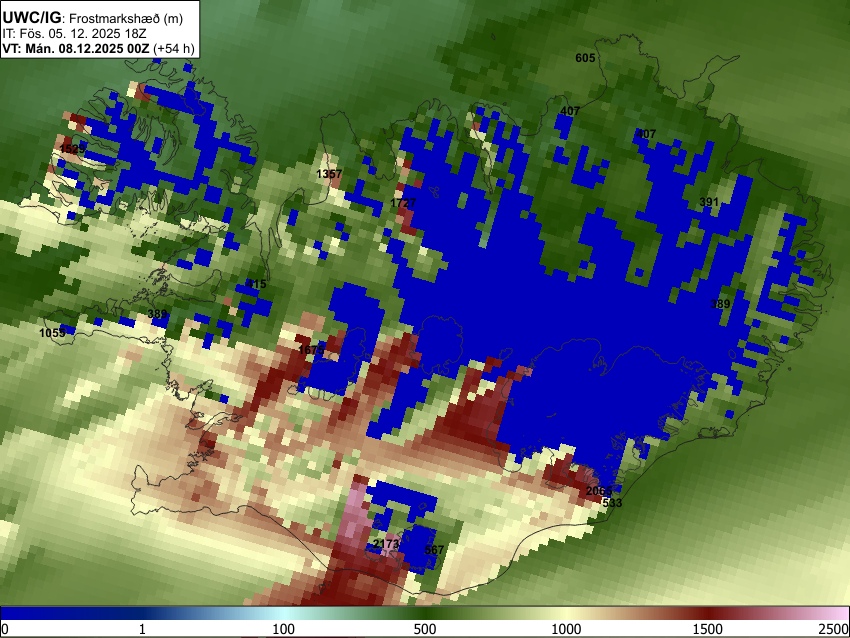This screenshot has height=638, width=850.
Task: Select the valid time 'VT: Mán. 08.12.2025 00Z'
Action: click(75, 48)
